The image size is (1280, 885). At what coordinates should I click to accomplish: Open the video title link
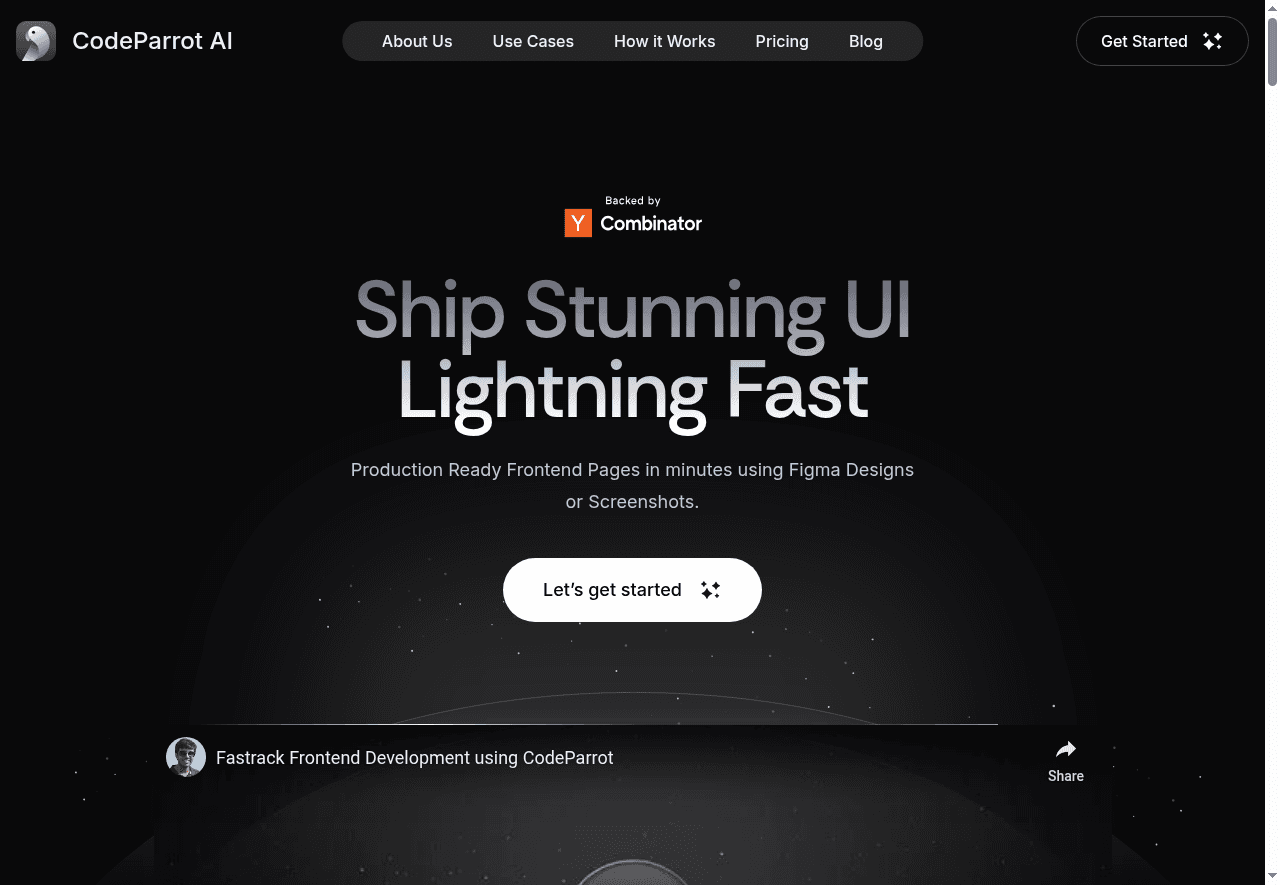tap(415, 757)
